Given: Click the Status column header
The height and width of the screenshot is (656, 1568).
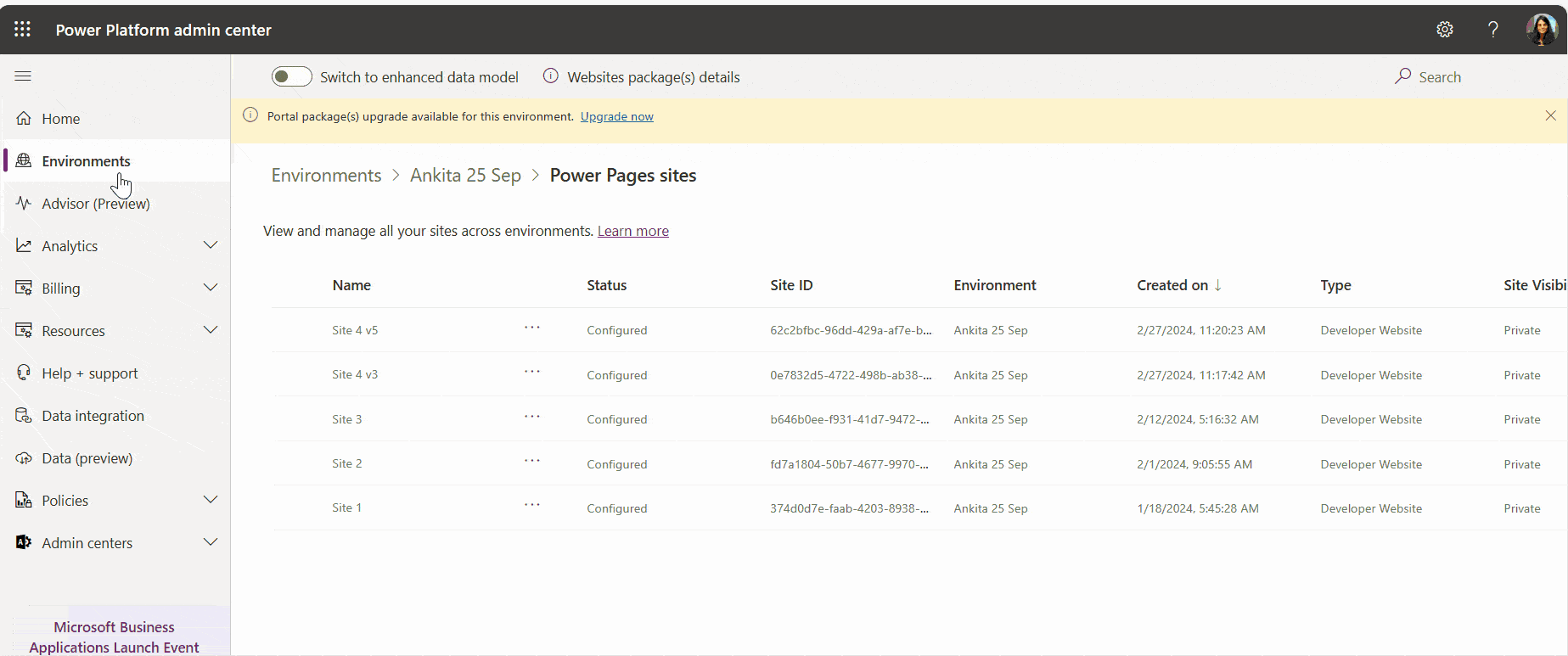Looking at the screenshot, I should click(607, 285).
